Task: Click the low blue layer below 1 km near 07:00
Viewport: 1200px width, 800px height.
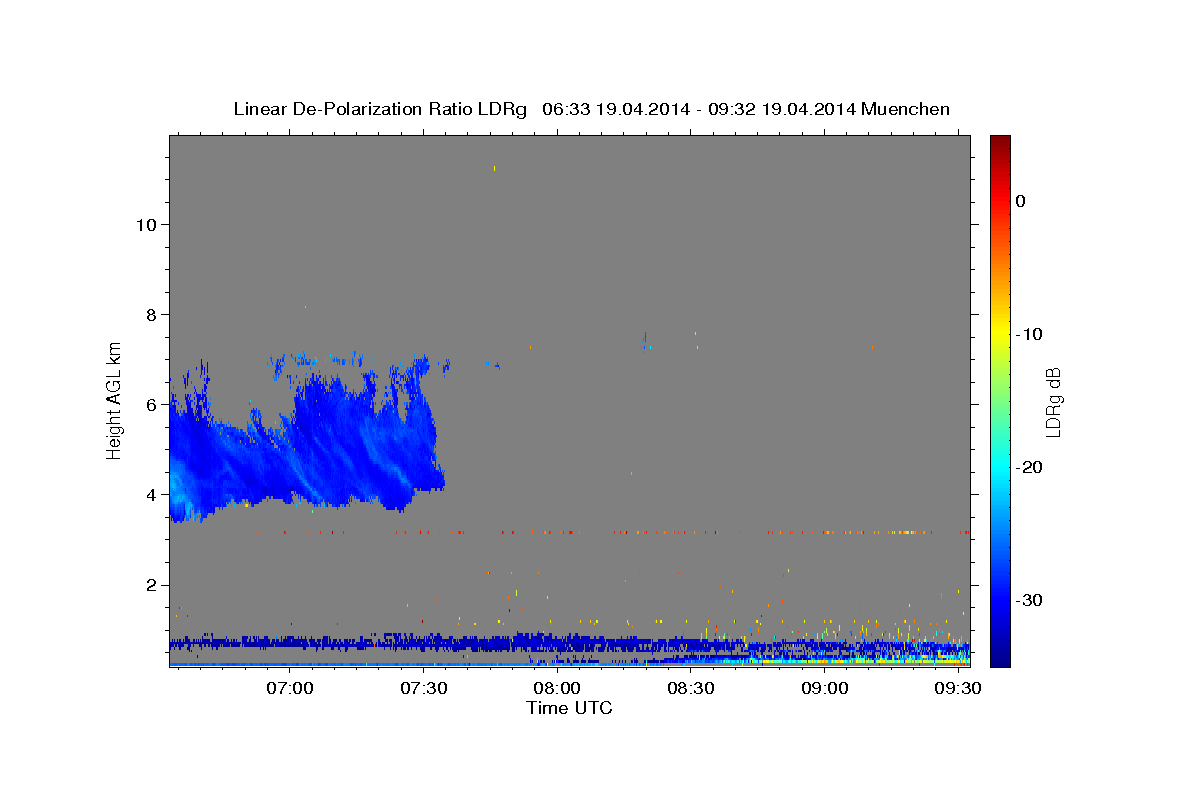Action: pyautogui.click(x=291, y=642)
